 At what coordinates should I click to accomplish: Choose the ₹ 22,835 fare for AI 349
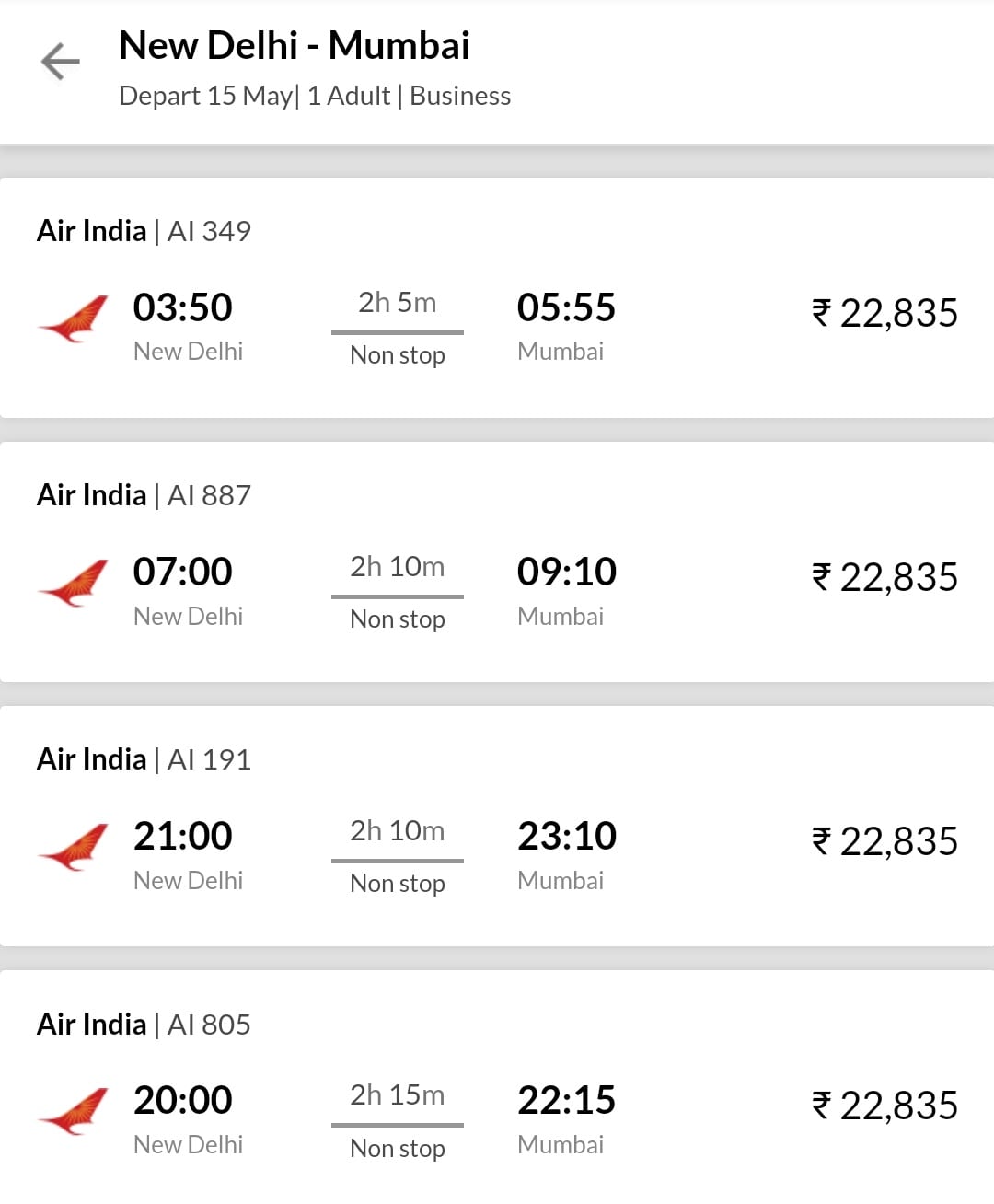coord(884,313)
